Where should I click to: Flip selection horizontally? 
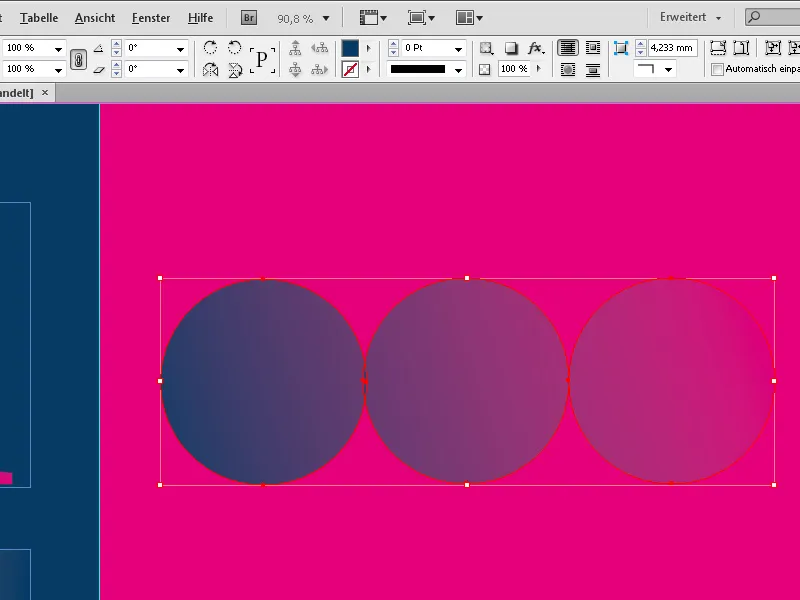click(210, 69)
